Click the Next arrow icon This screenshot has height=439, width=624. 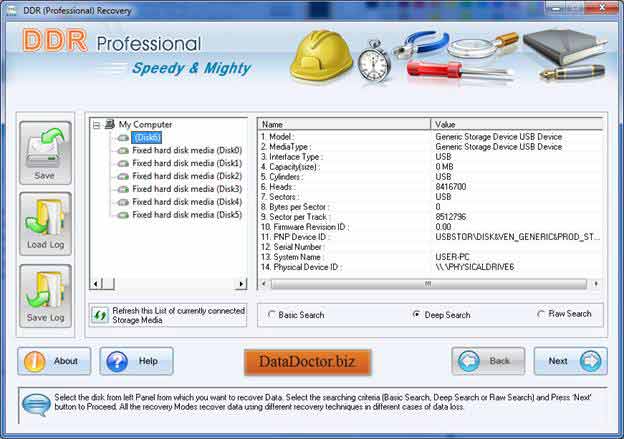591,361
